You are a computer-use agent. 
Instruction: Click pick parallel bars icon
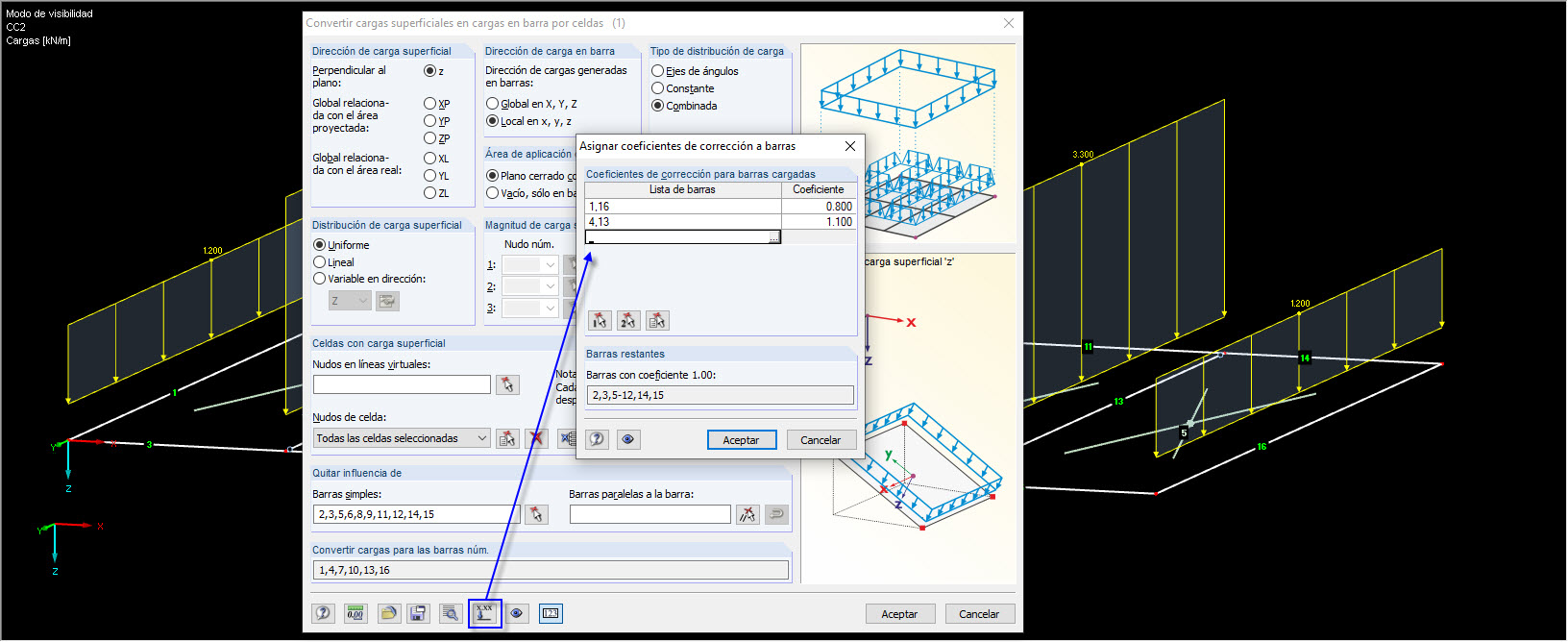[747, 514]
